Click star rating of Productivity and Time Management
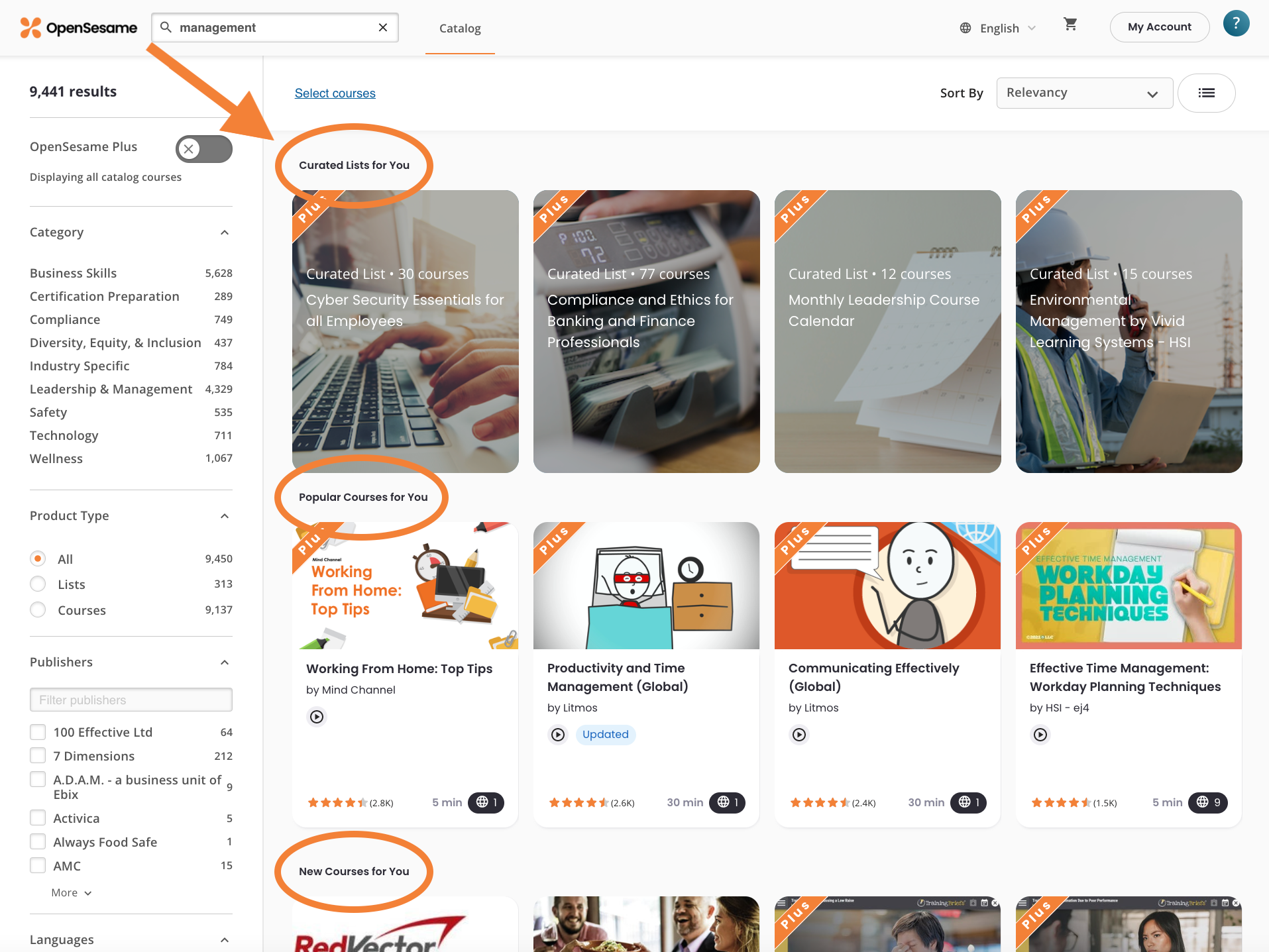The height and width of the screenshot is (952, 1269). pyautogui.click(x=579, y=803)
